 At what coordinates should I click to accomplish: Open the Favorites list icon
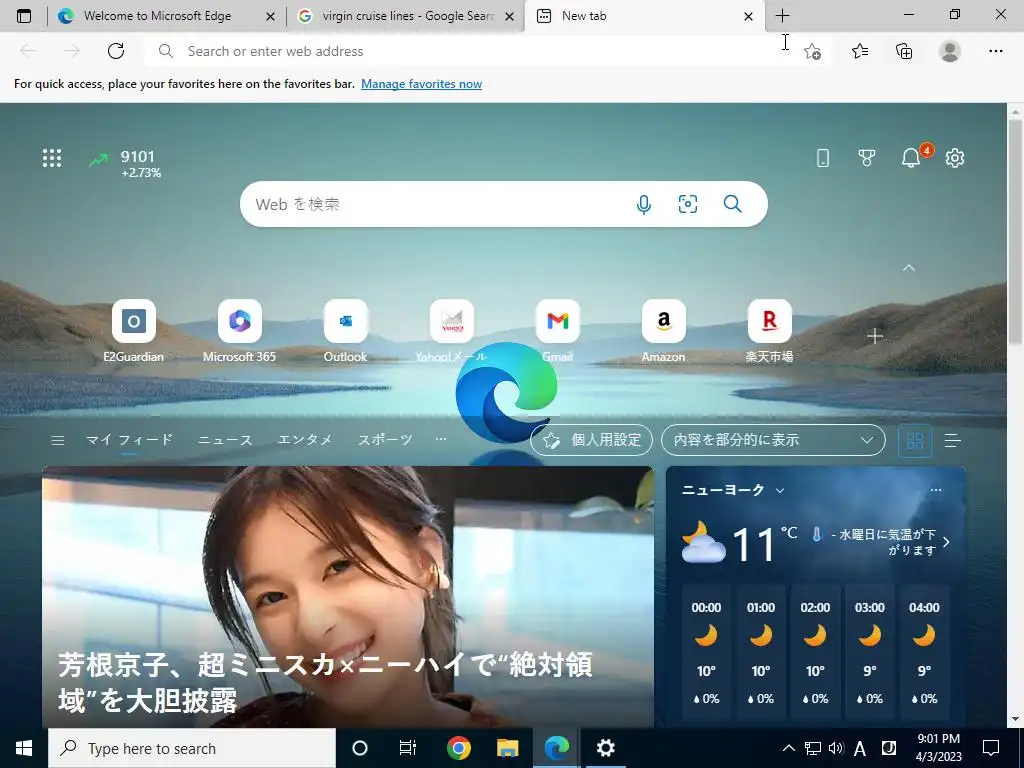tap(860, 51)
